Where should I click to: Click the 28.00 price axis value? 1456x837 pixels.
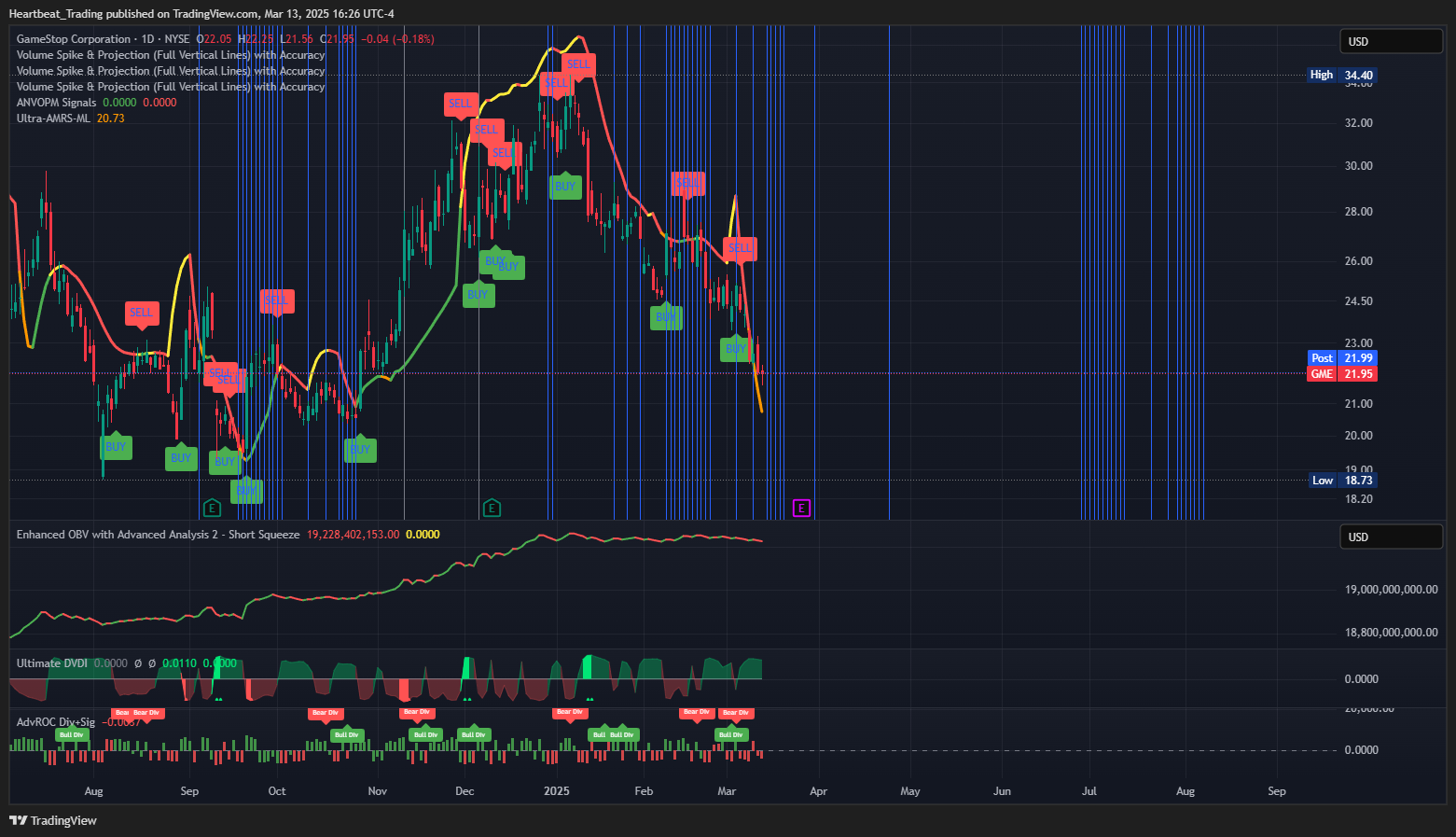pos(1358,212)
